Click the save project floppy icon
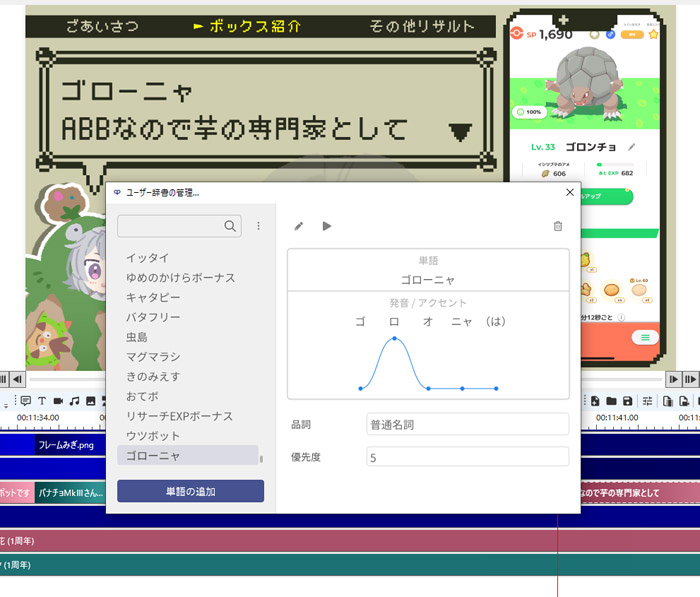 point(627,401)
